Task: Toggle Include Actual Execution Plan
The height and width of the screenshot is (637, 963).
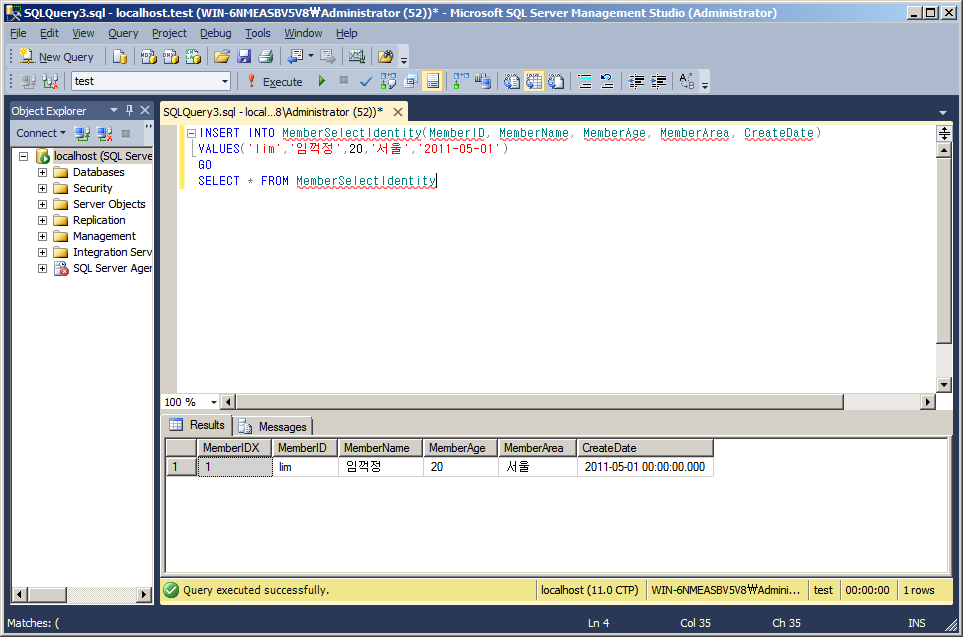Action: pyautogui.click(x=461, y=81)
